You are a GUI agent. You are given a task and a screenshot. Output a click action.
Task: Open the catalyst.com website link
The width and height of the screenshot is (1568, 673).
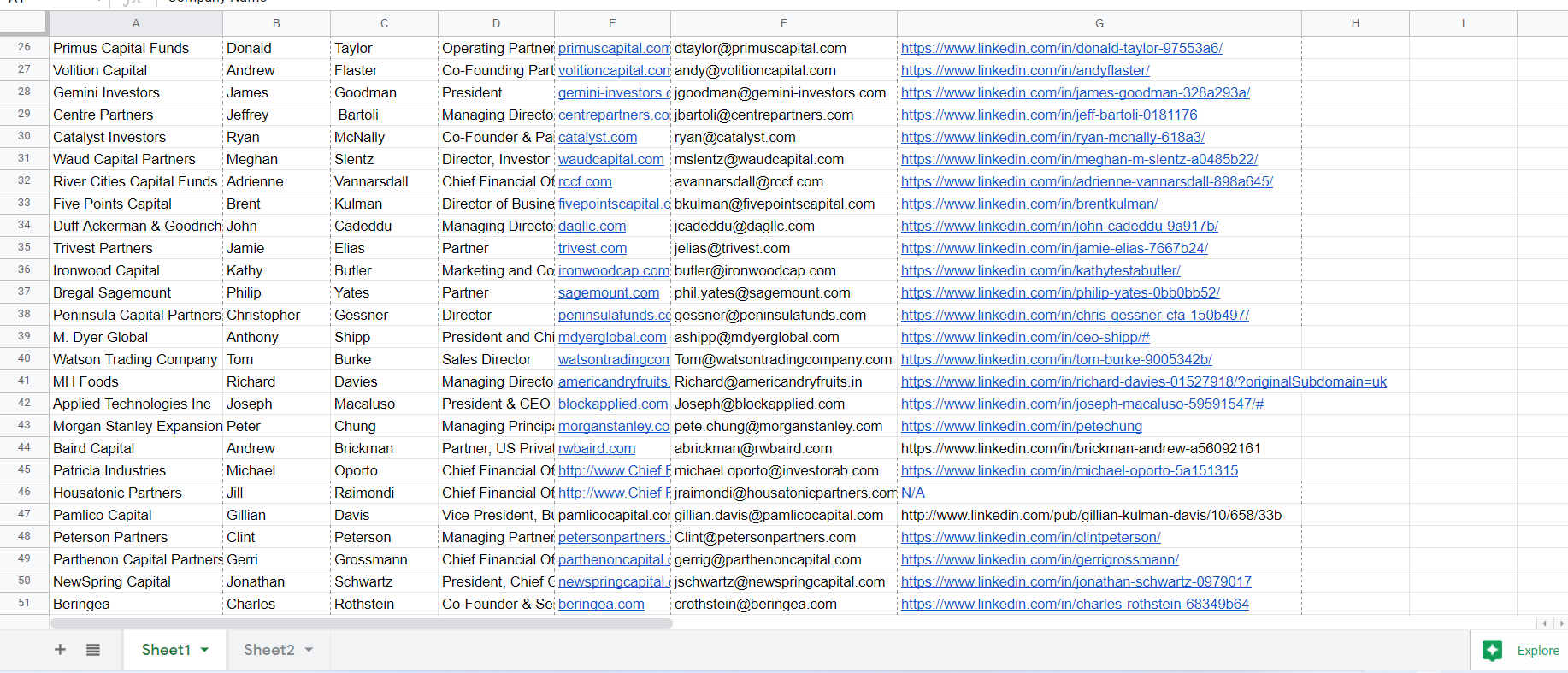click(x=598, y=138)
